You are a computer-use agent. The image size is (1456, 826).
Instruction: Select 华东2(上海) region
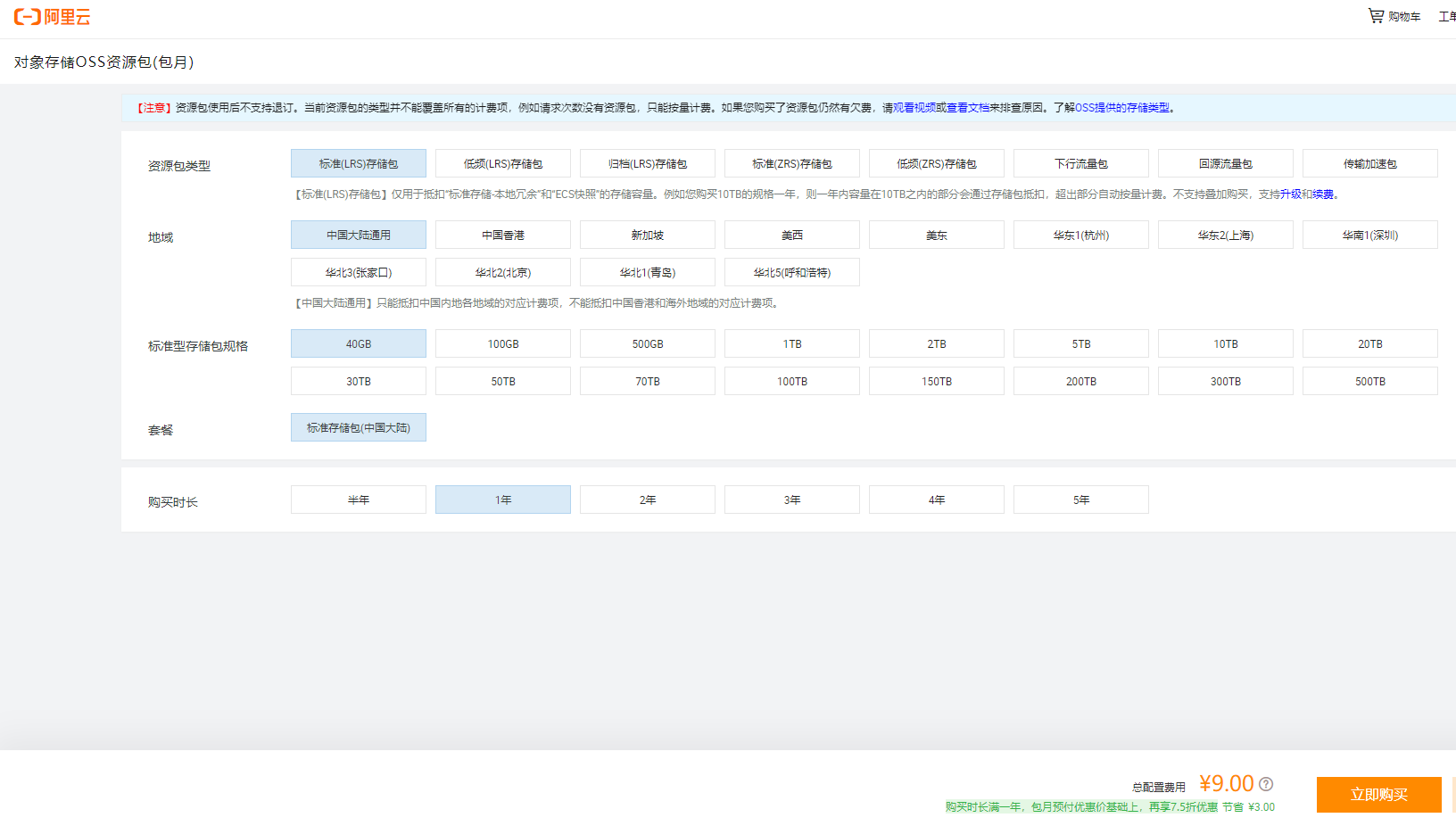pyautogui.click(x=1226, y=235)
